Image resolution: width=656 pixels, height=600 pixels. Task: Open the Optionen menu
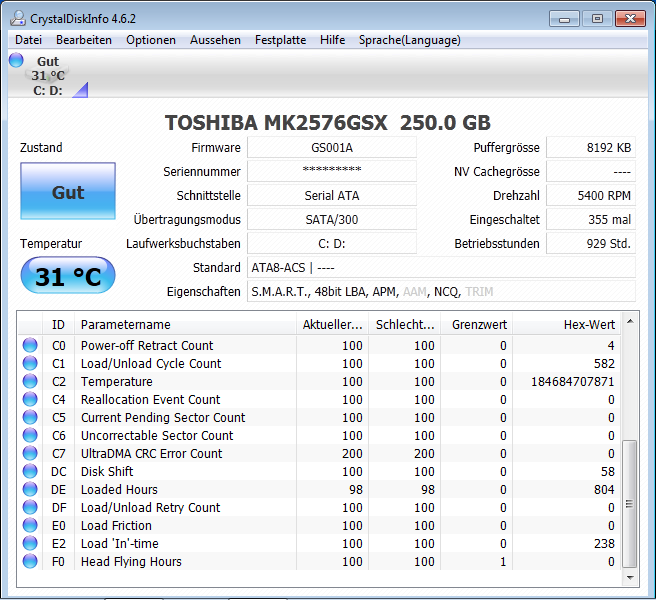point(151,40)
